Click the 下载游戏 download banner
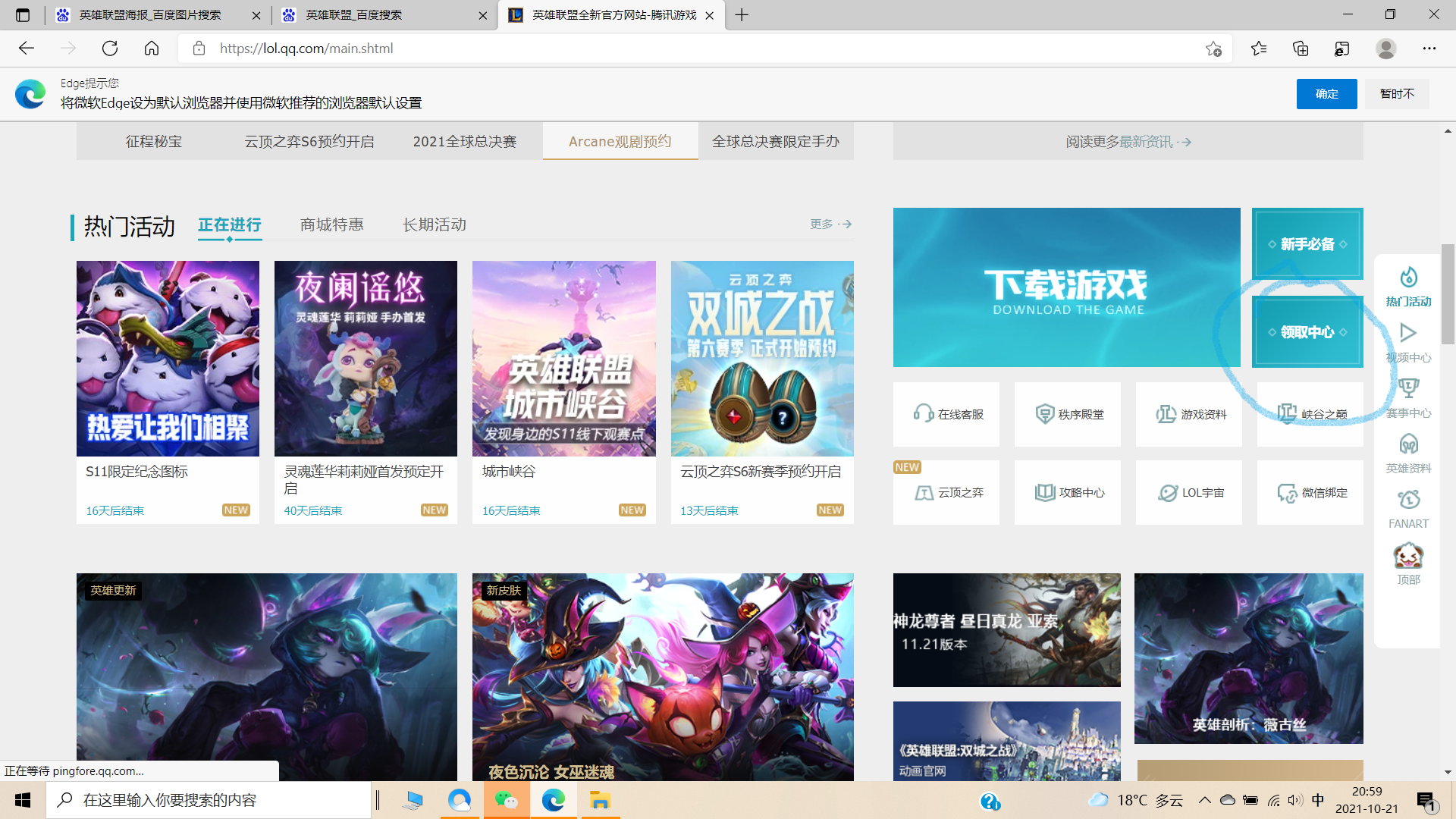The width and height of the screenshot is (1456, 819). [x=1066, y=287]
